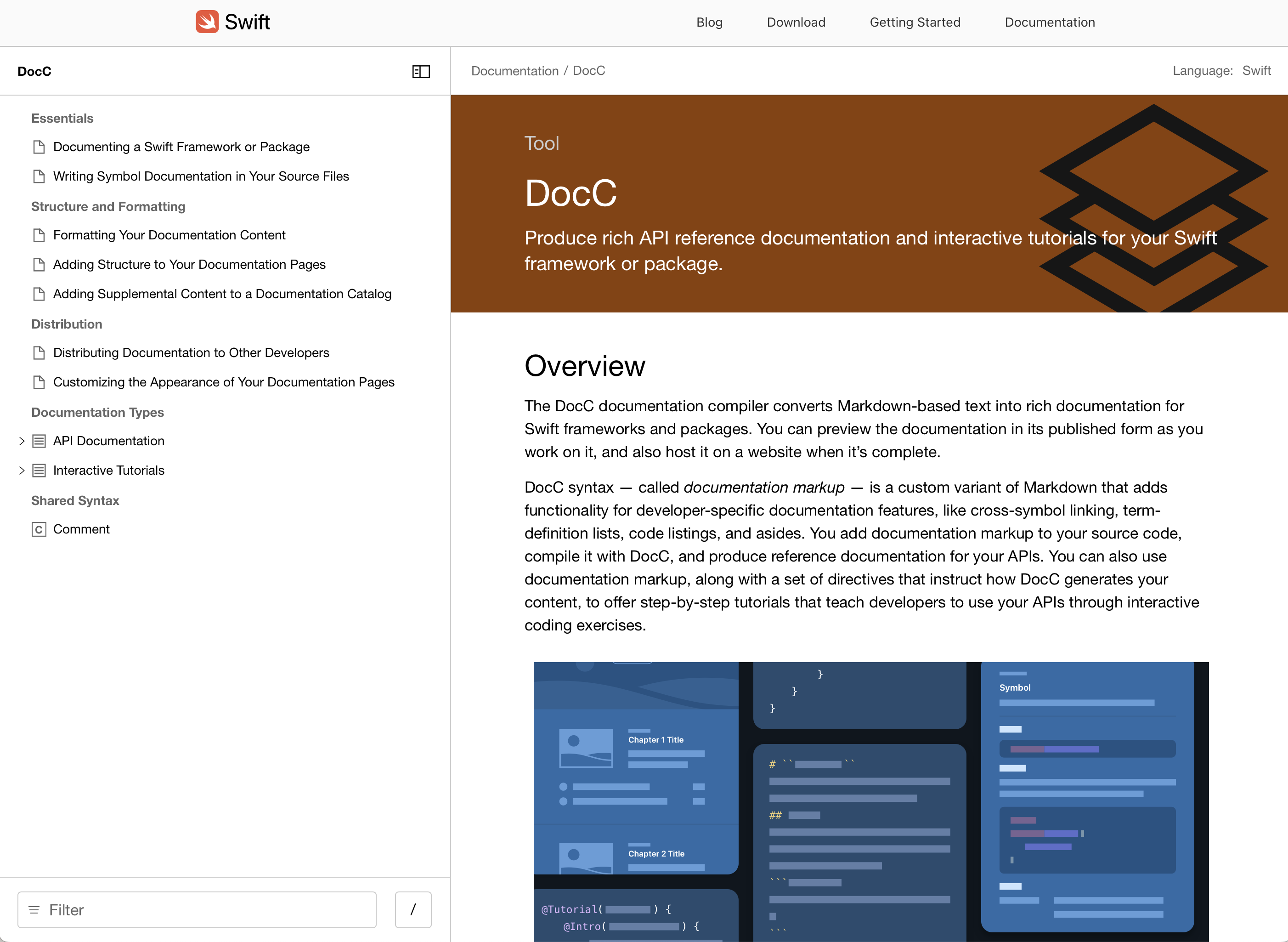This screenshot has height=942, width=1288.
Task: Open Customizing the Appearance of Your Documentation Pages
Action: tap(223, 382)
